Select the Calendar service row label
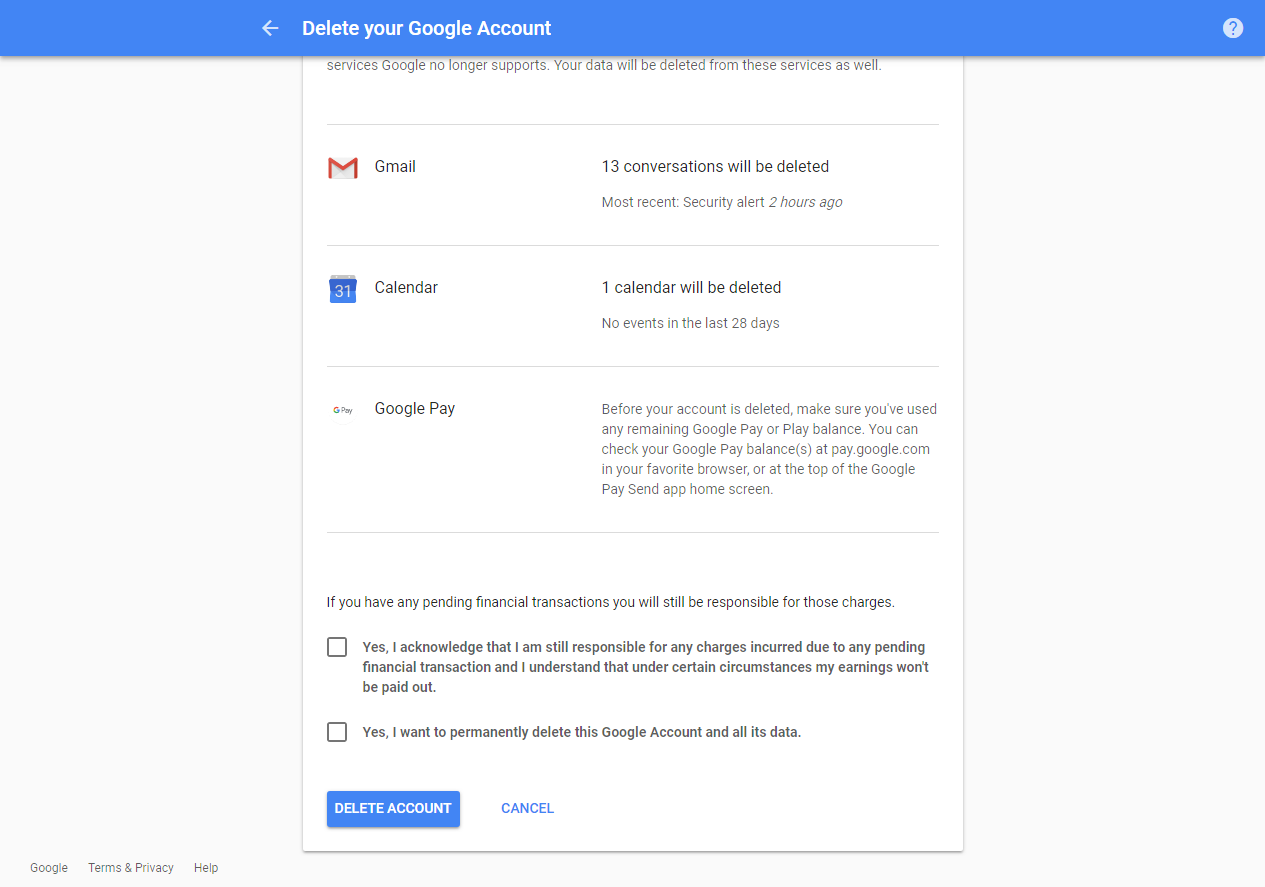Viewport: 1265px width, 887px height. 406,287
